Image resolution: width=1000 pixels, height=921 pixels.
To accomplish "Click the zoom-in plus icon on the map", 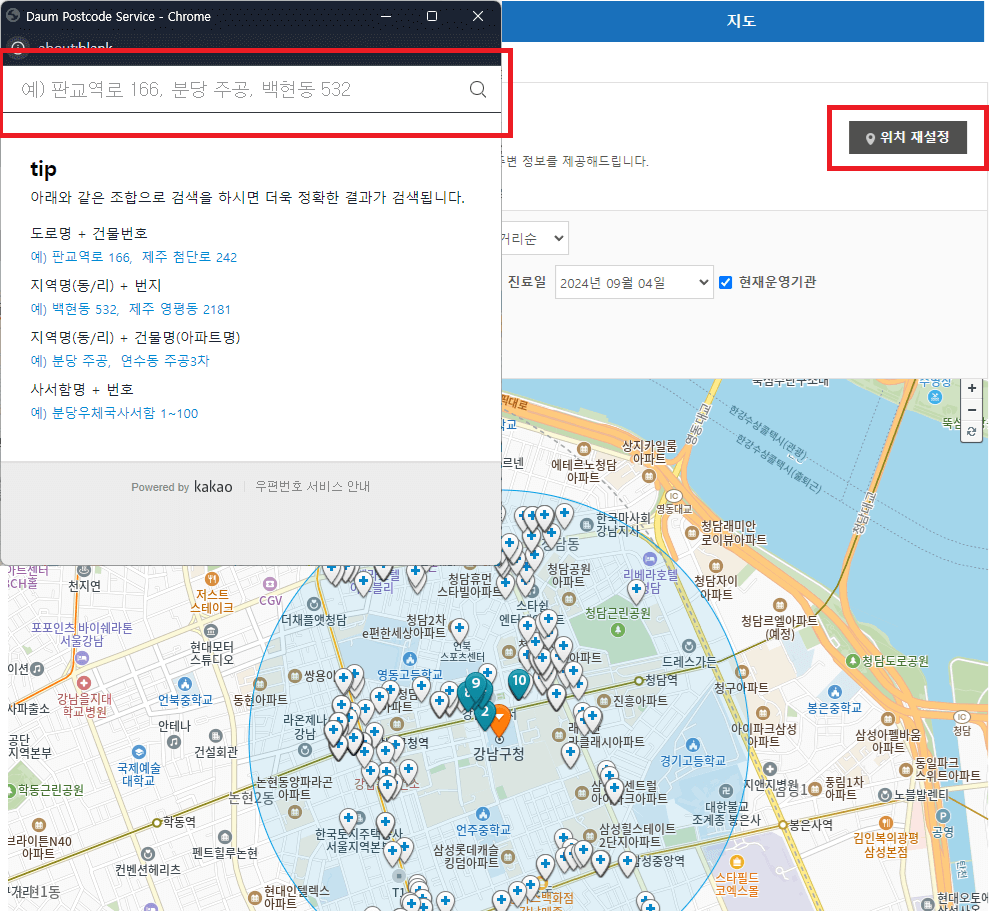I will [x=971, y=388].
